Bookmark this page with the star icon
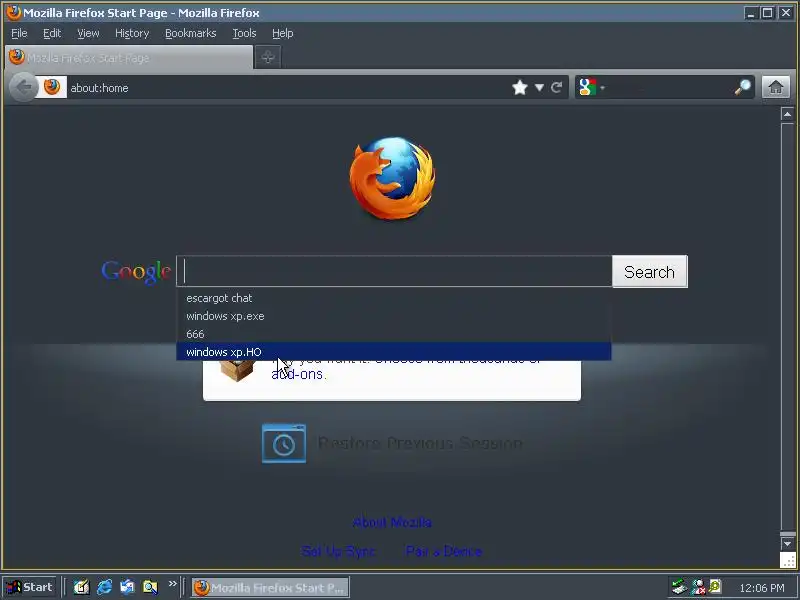The image size is (800, 600). point(519,88)
